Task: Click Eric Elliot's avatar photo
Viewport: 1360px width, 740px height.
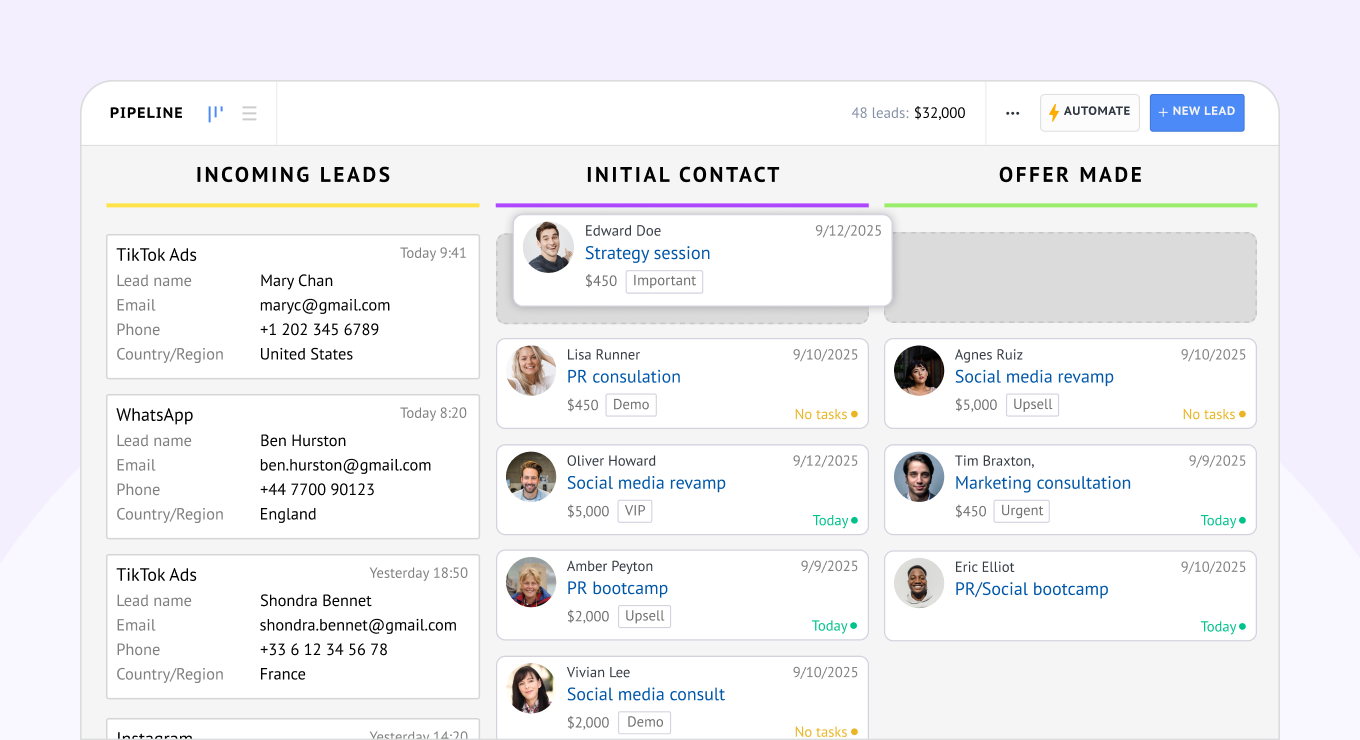Action: click(x=919, y=583)
